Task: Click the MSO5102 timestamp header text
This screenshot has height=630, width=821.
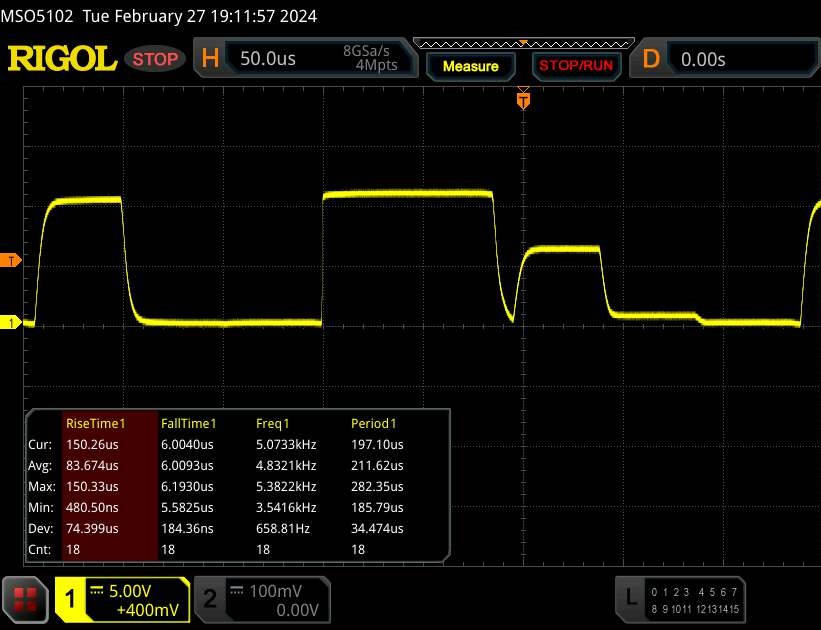Action: coord(159,16)
